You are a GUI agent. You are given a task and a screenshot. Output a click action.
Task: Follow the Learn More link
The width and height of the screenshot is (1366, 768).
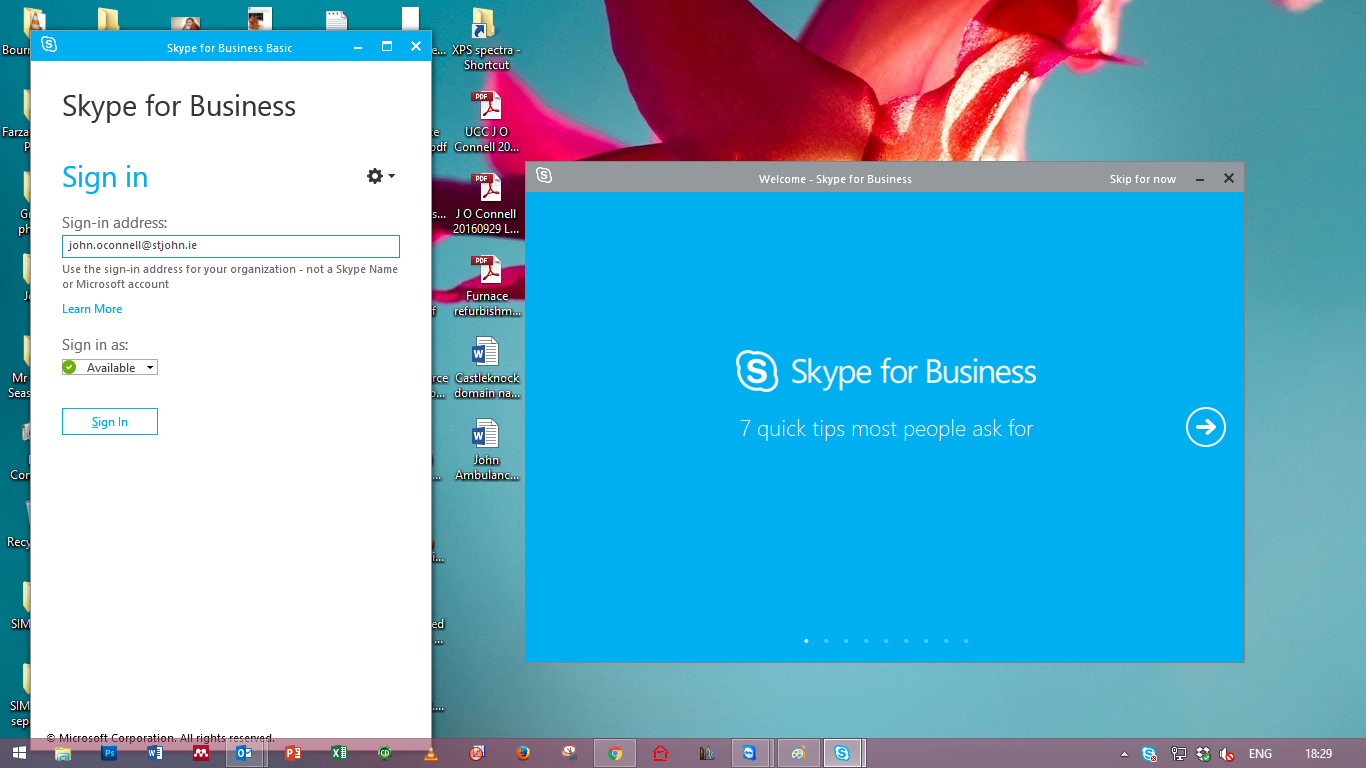[x=92, y=309]
